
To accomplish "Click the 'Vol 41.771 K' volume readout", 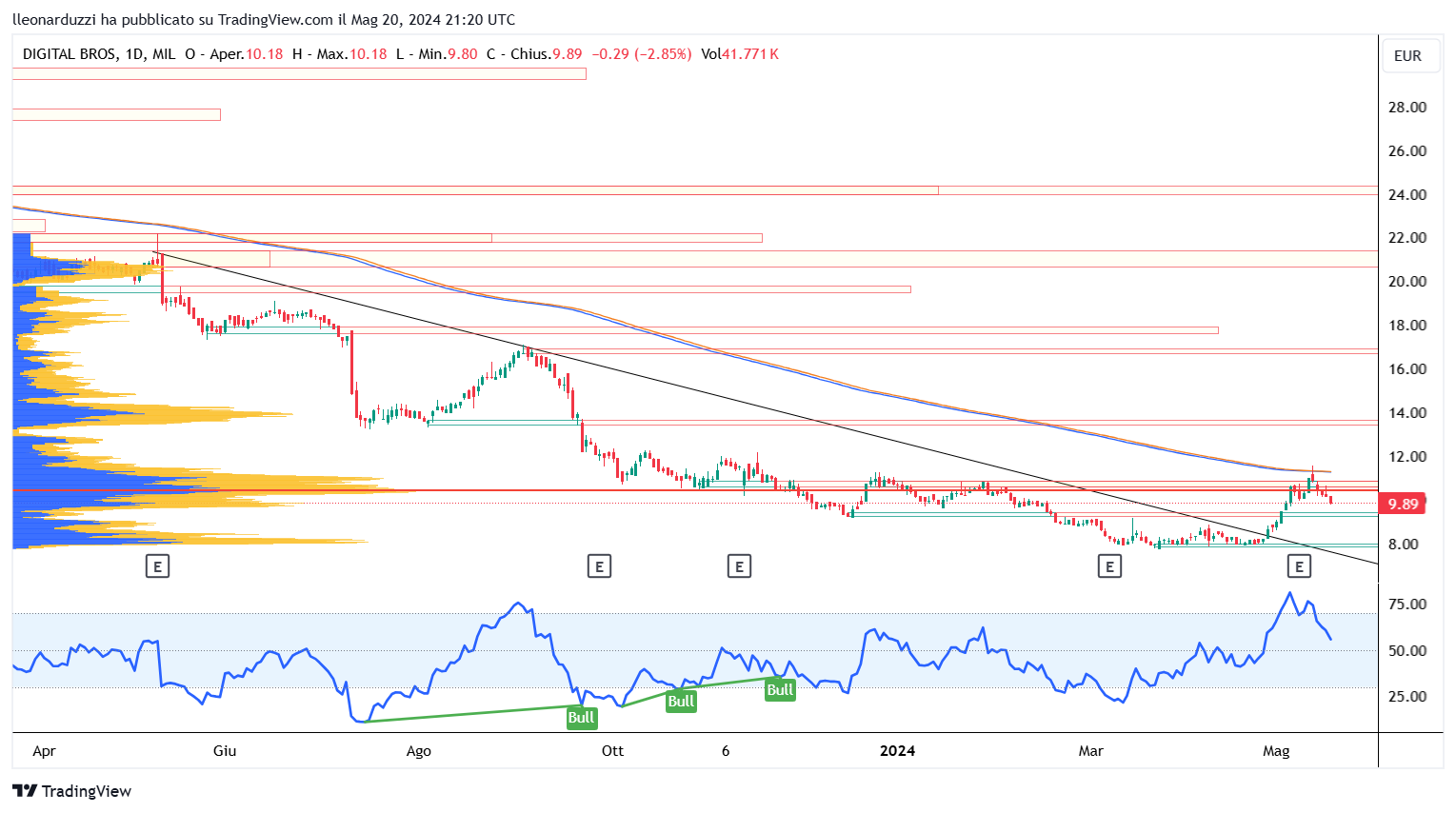I will point(740,54).
